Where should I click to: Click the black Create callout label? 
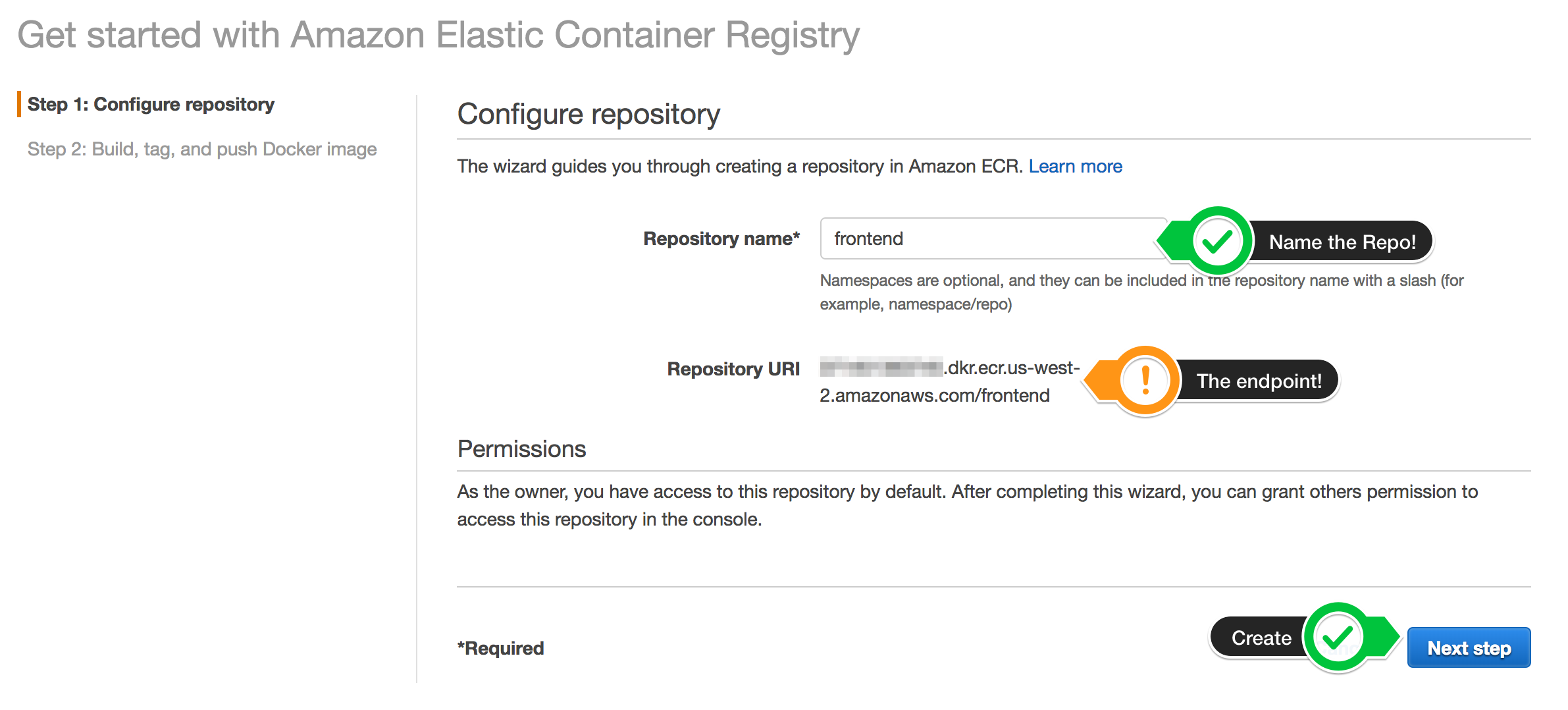pos(1260,638)
